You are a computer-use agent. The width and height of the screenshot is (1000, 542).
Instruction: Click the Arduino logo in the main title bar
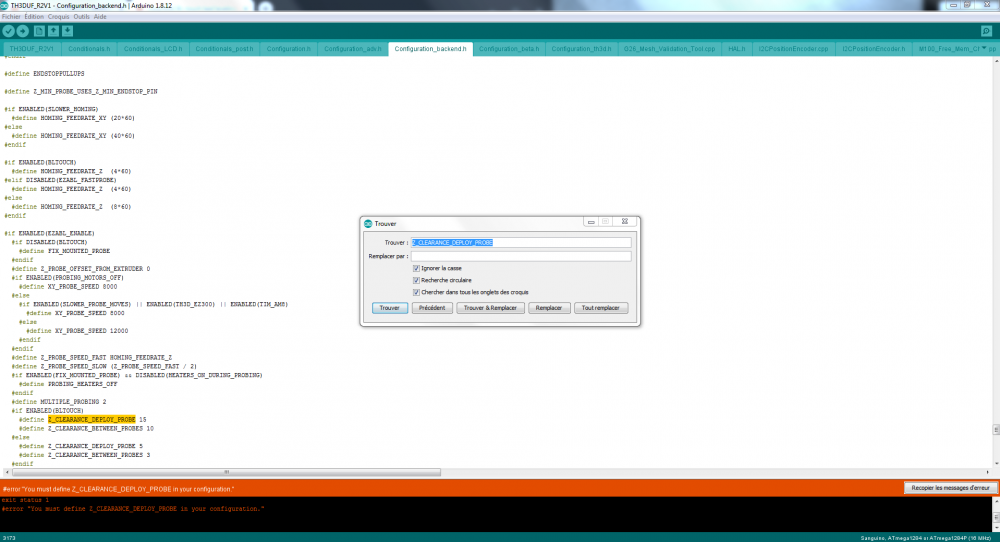[4, 5]
